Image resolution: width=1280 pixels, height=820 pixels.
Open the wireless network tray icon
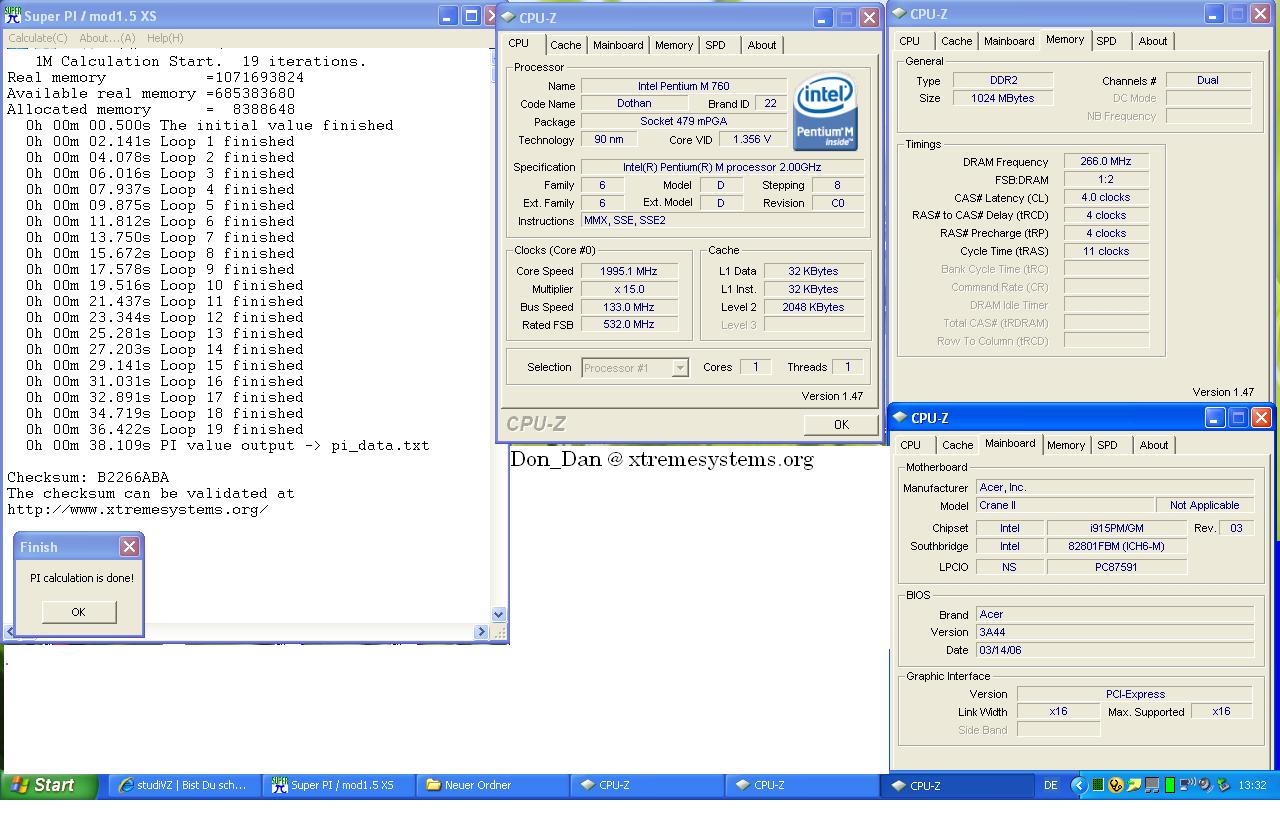point(1188,785)
